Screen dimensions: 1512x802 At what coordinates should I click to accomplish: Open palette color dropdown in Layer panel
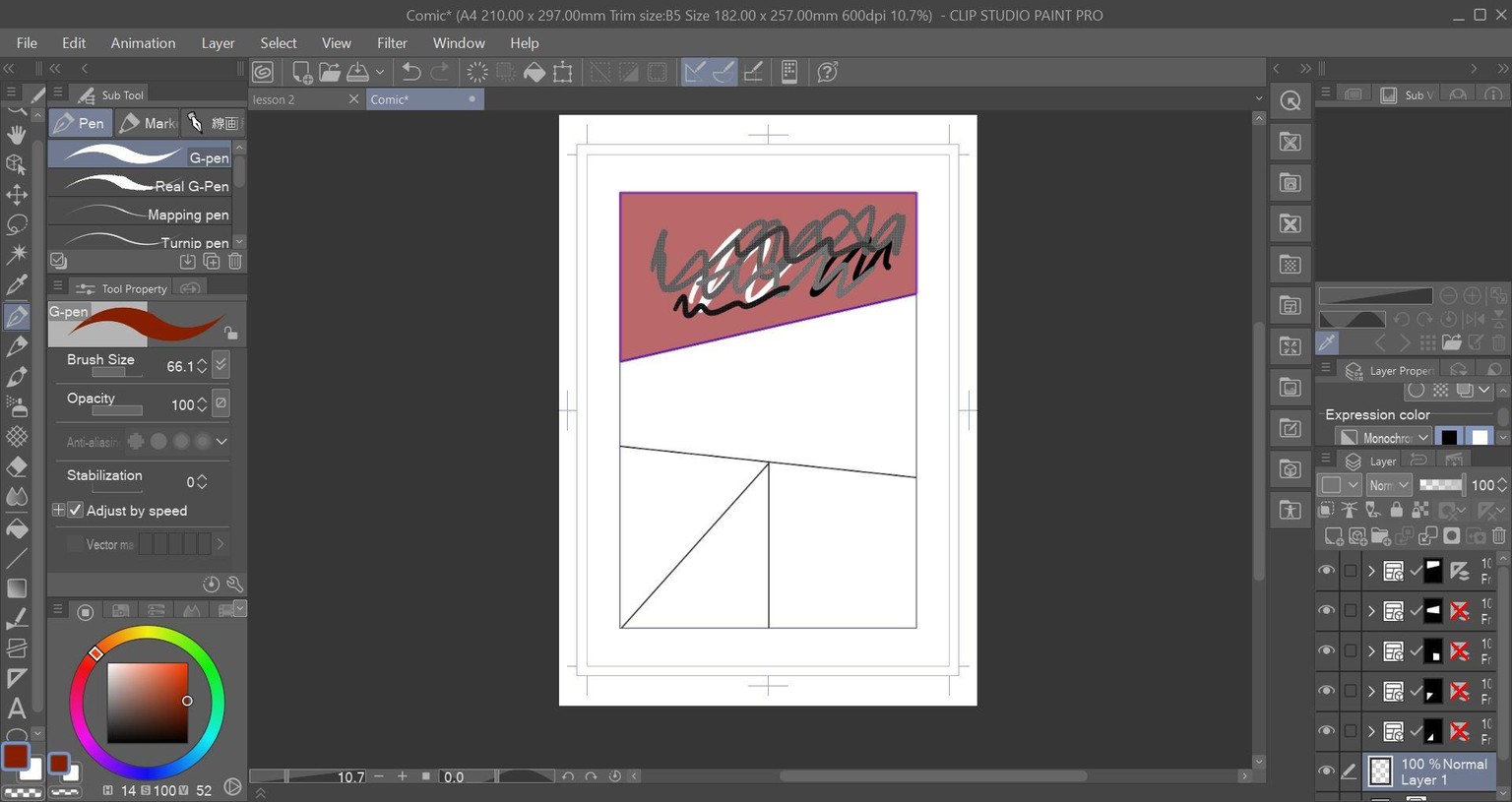click(x=1340, y=485)
